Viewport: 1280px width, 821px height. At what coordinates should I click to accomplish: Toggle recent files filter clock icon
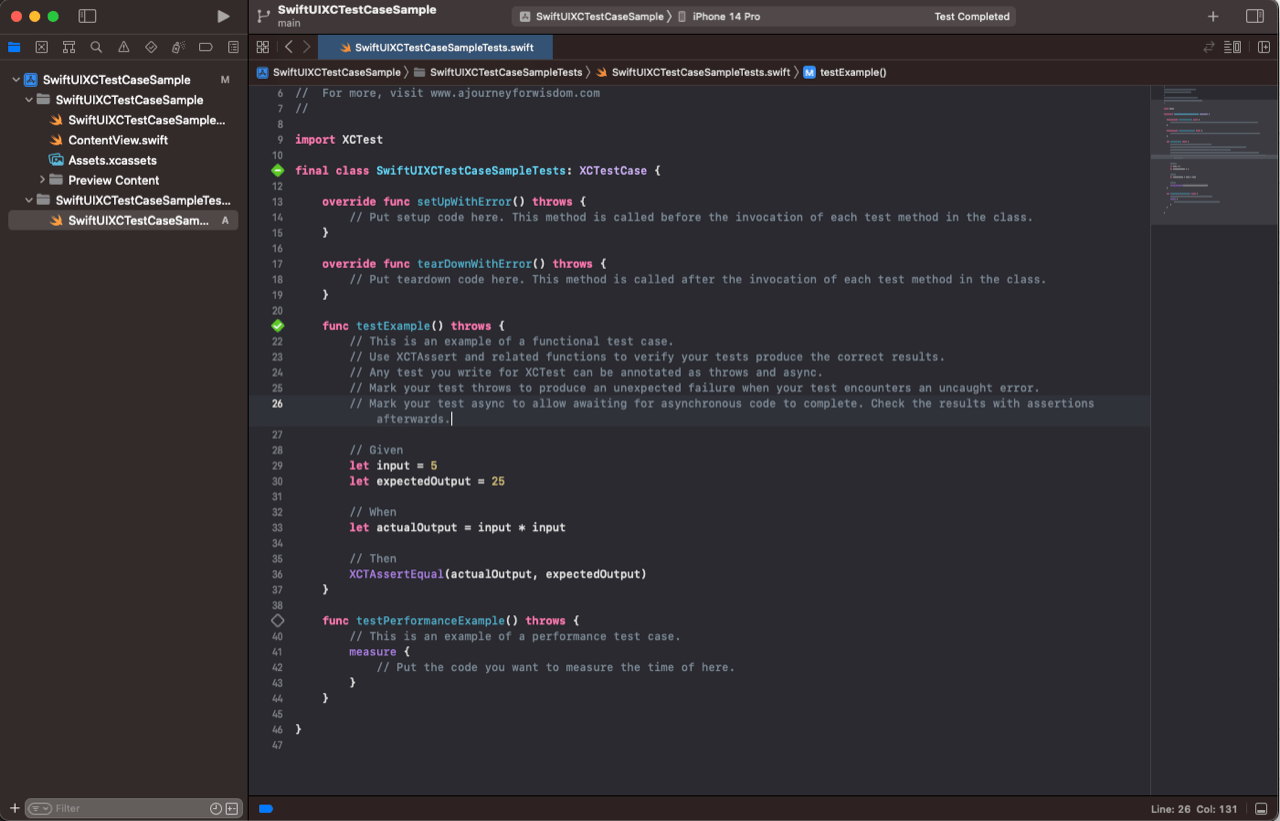(x=216, y=808)
